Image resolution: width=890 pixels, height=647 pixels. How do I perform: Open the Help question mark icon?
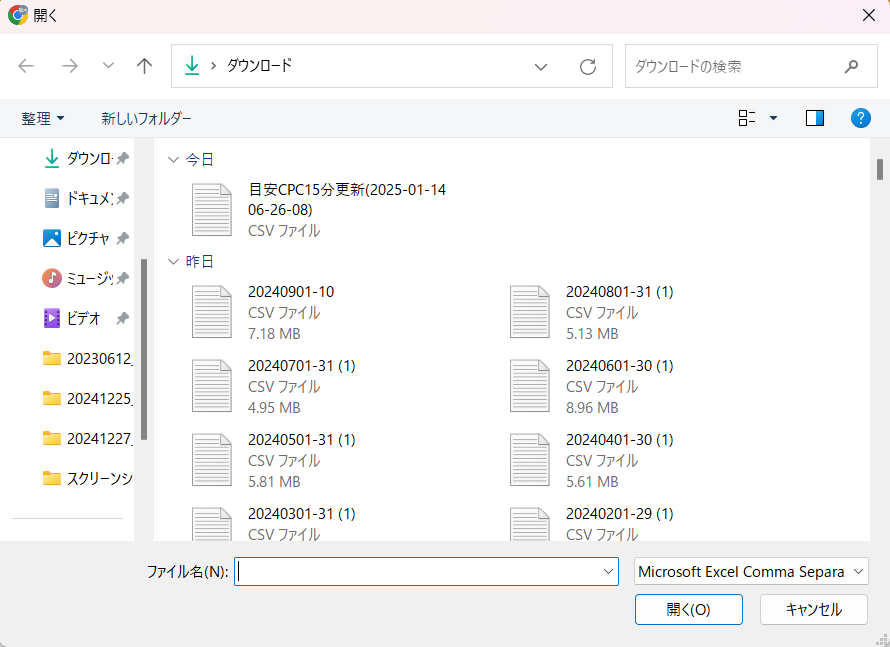click(x=860, y=118)
